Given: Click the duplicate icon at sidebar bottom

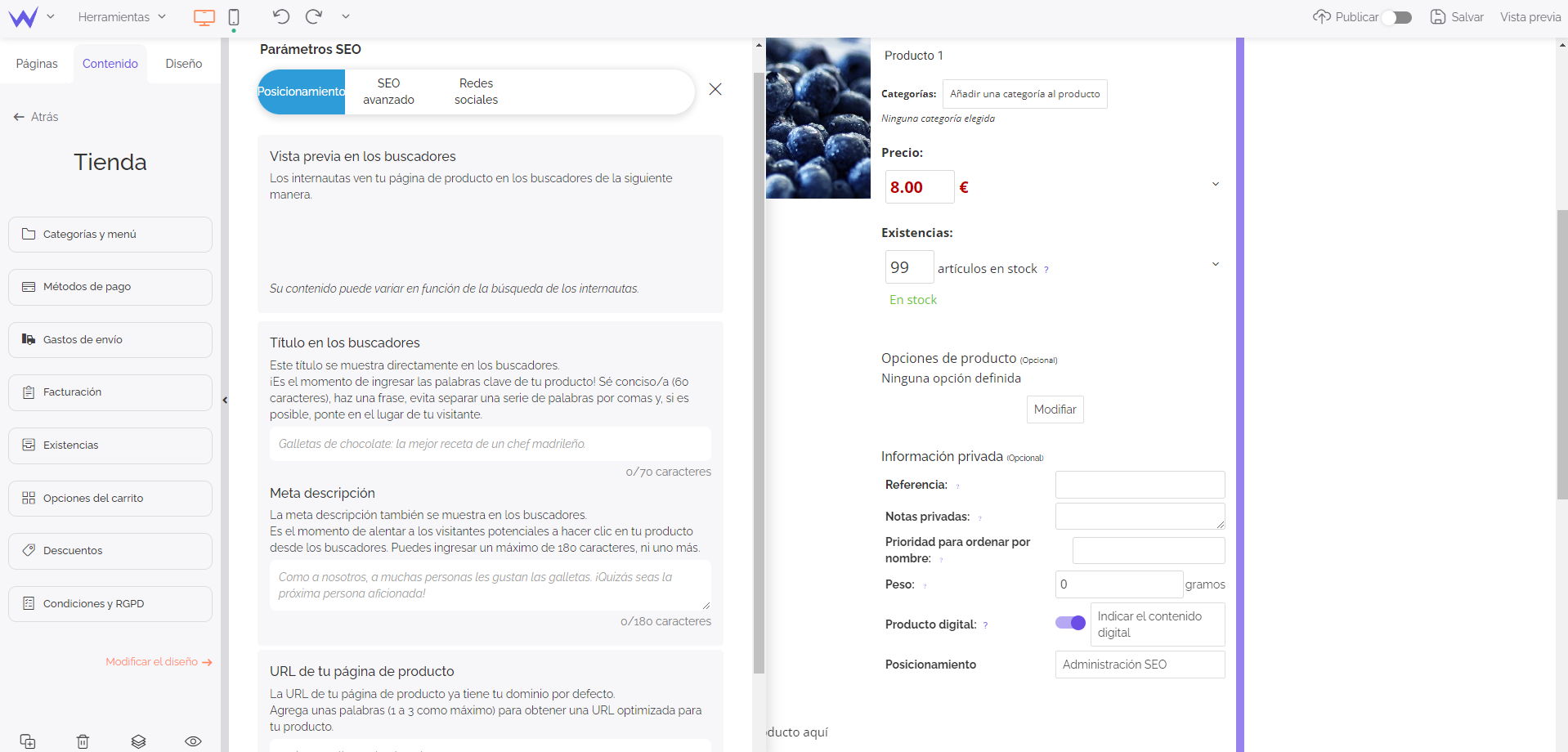Looking at the screenshot, I should [28, 741].
